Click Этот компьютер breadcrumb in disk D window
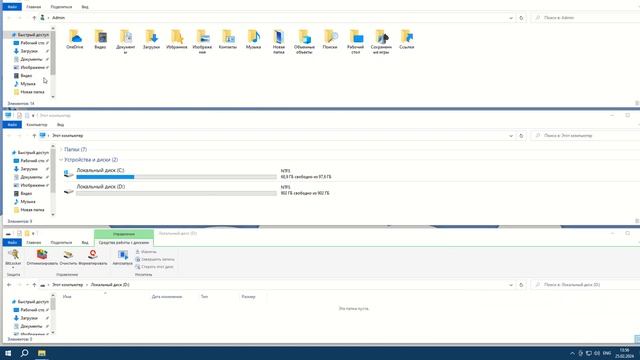640x360 pixels. 67,285
